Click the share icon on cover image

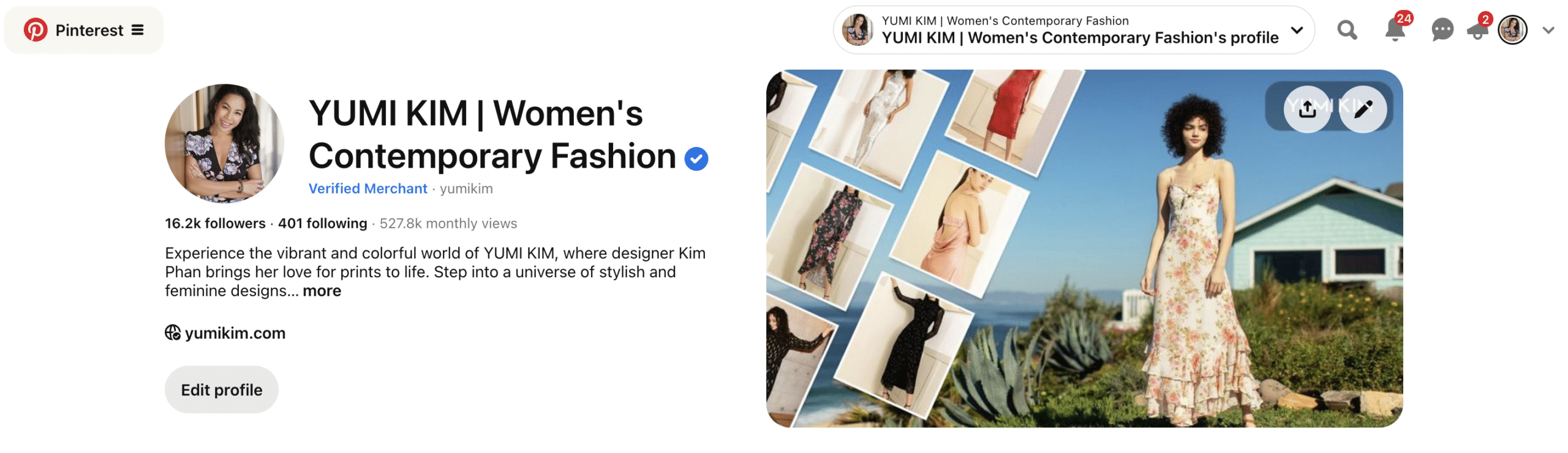pos(1307,109)
